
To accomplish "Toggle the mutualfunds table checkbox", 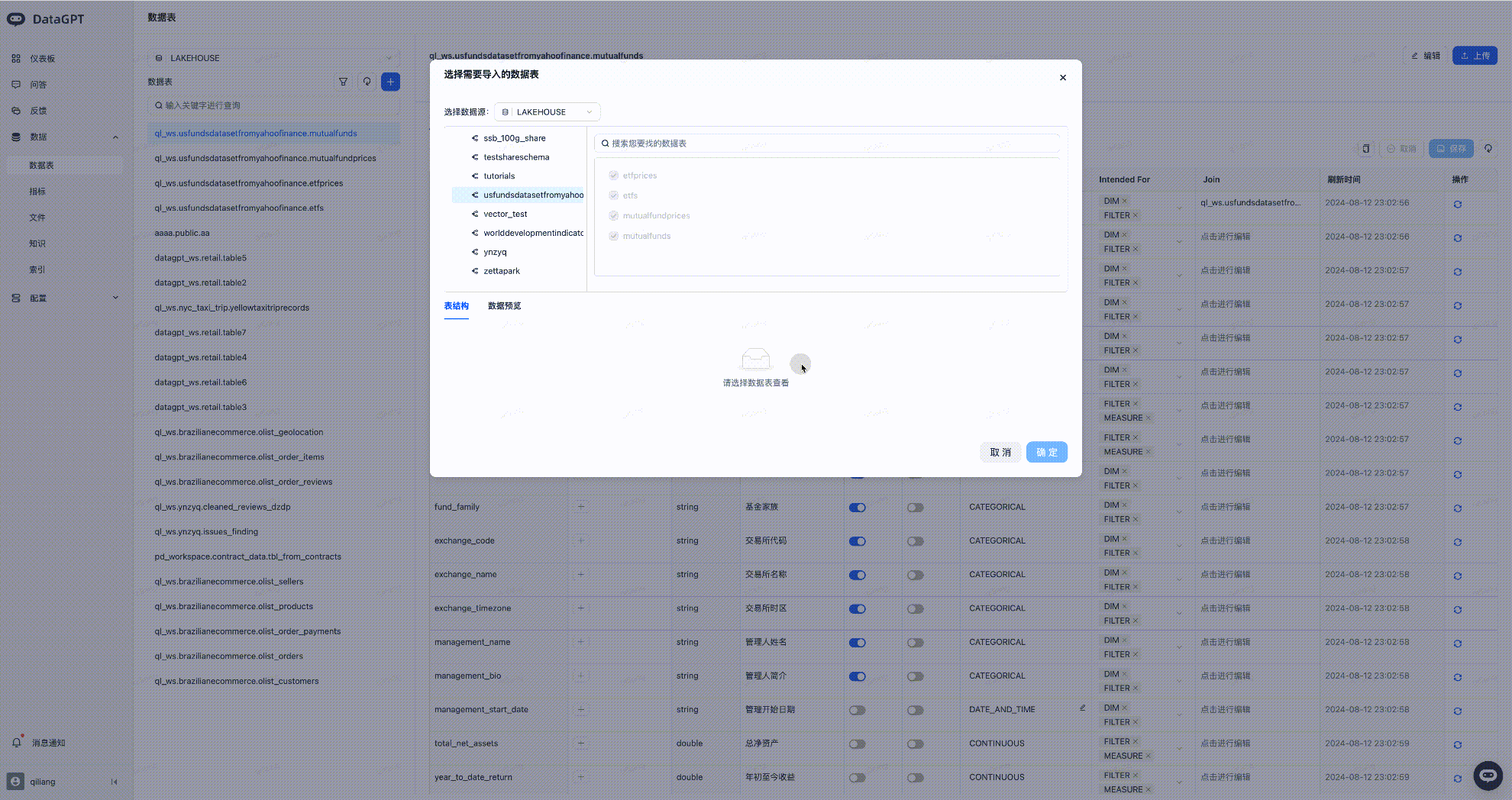I will point(613,236).
